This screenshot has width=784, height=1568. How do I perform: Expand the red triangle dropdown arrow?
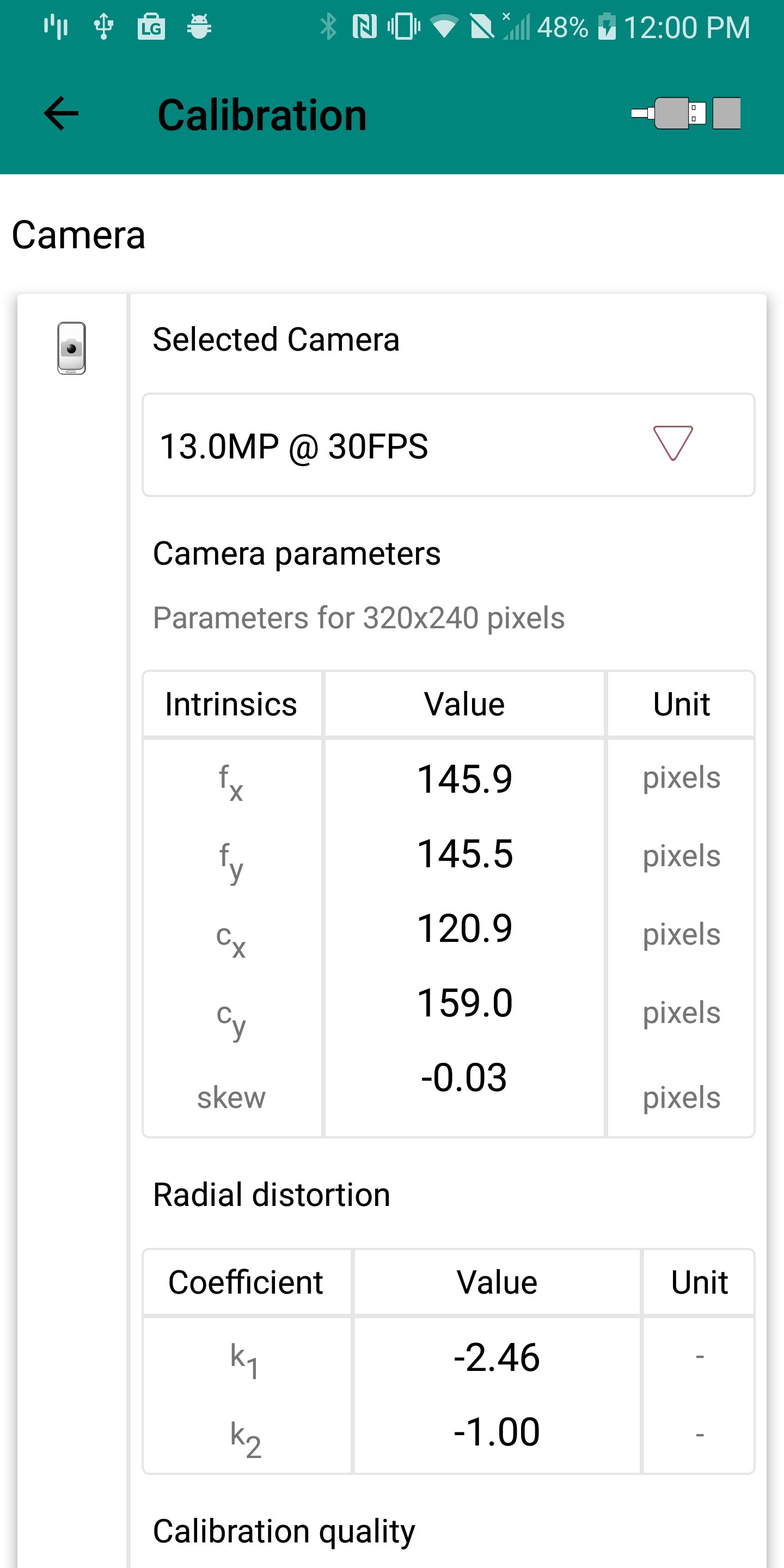pos(672,443)
